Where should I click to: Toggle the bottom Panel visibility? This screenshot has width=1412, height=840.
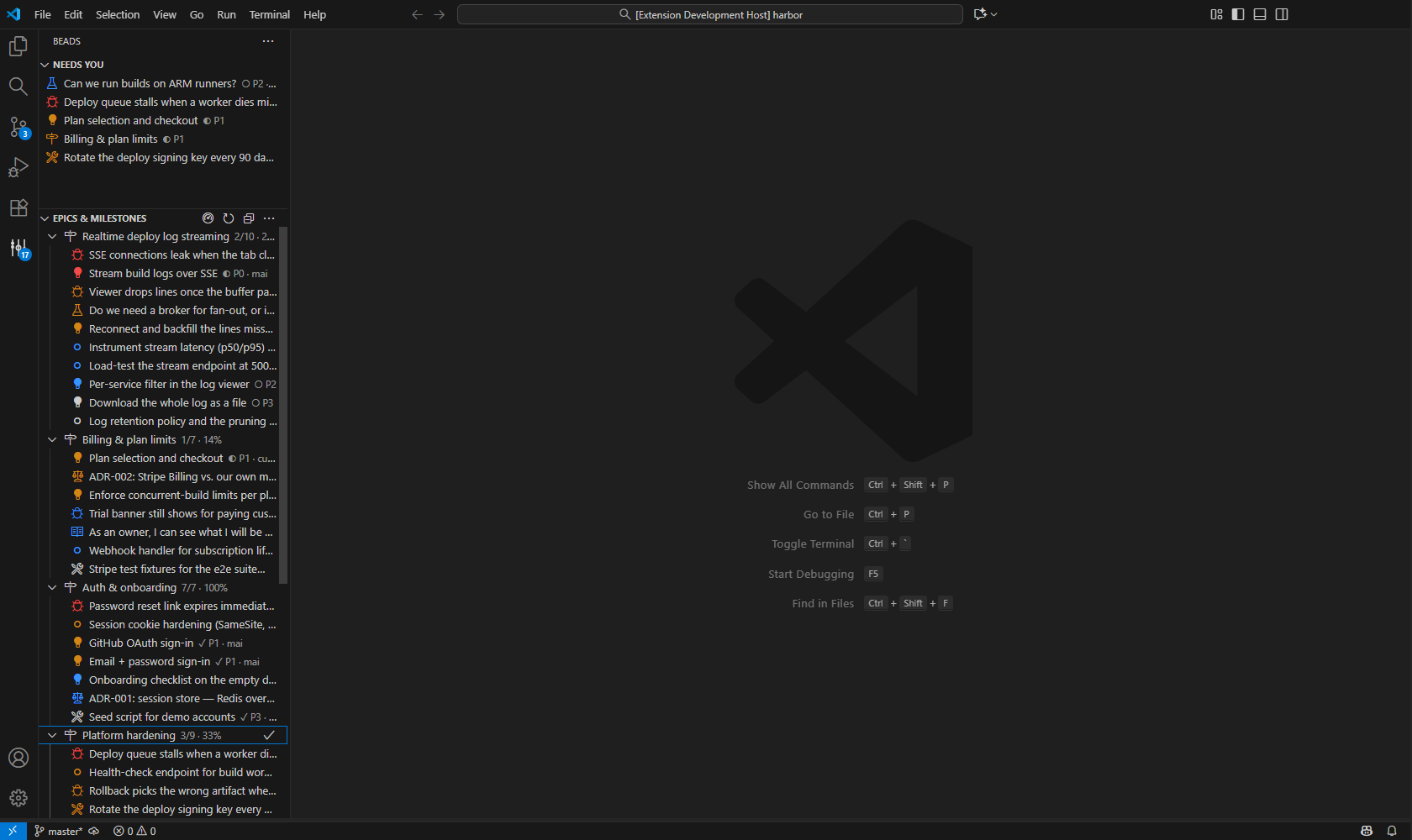tap(1260, 14)
